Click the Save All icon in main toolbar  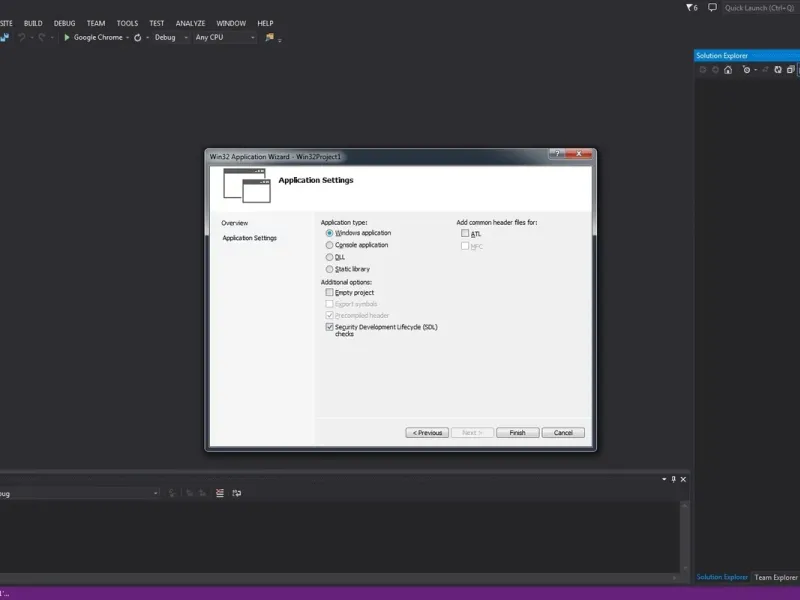[4, 37]
